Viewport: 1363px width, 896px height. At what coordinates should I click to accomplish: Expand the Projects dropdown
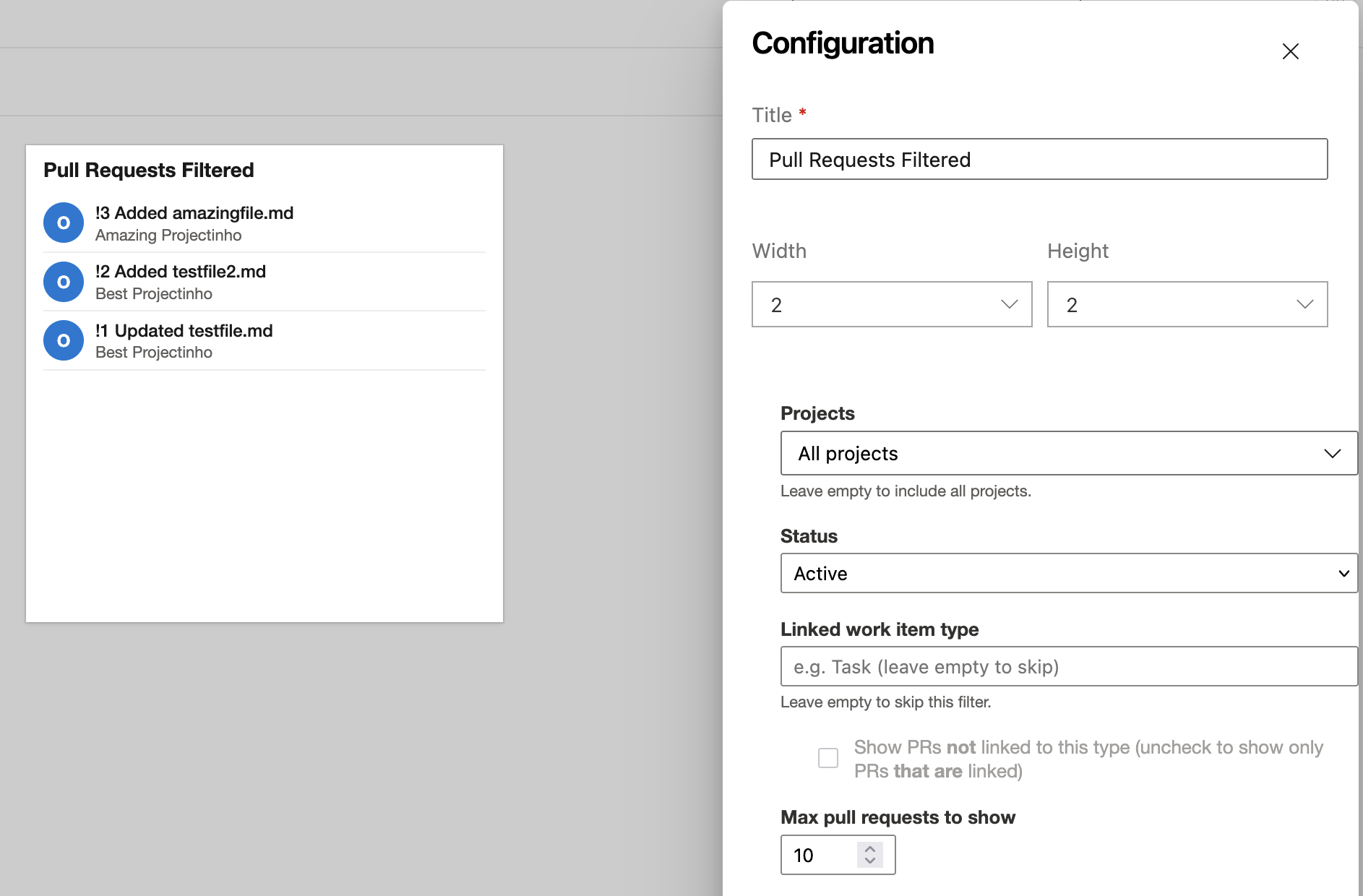1068,453
